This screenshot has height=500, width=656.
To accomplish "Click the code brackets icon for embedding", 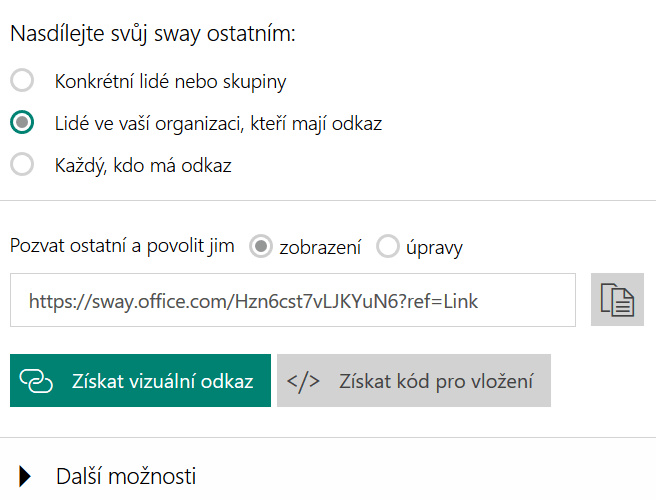I will [302, 381].
